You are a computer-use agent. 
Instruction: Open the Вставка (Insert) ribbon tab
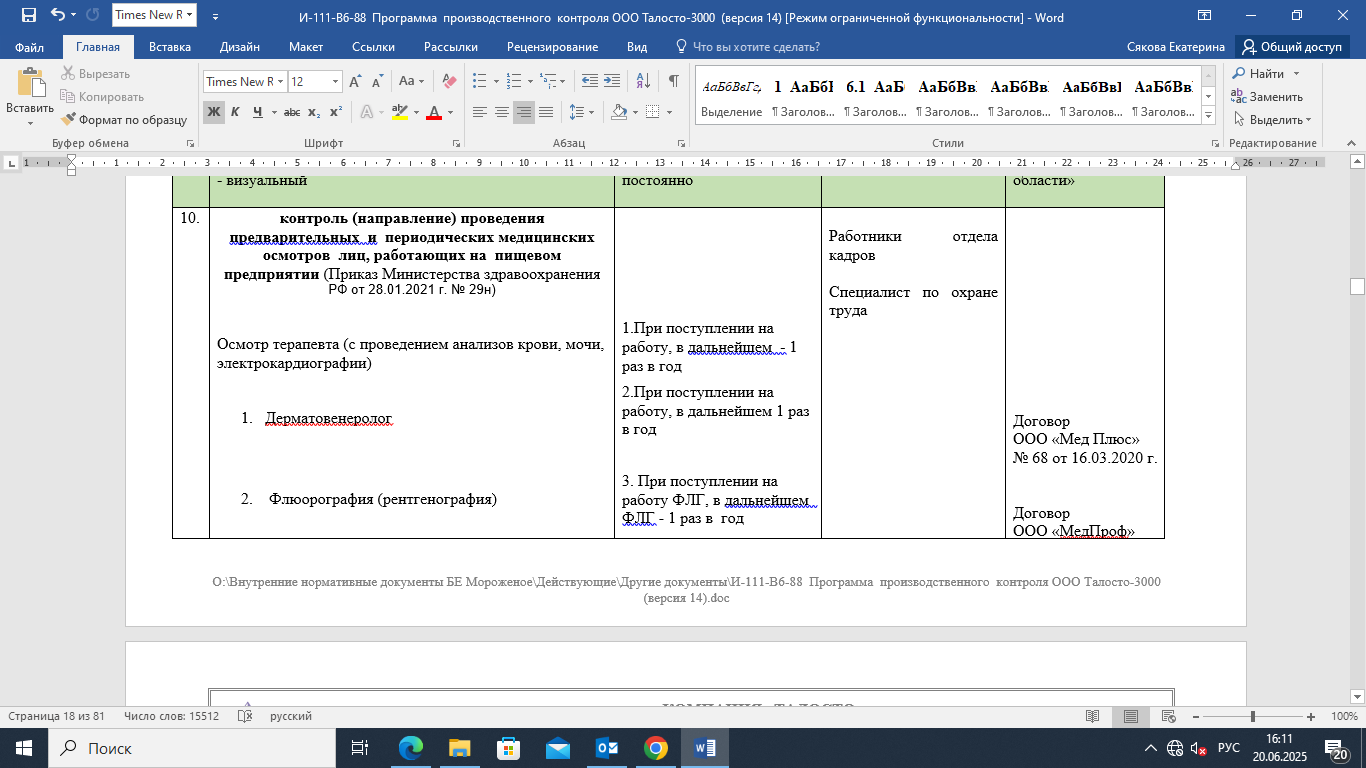(x=170, y=47)
